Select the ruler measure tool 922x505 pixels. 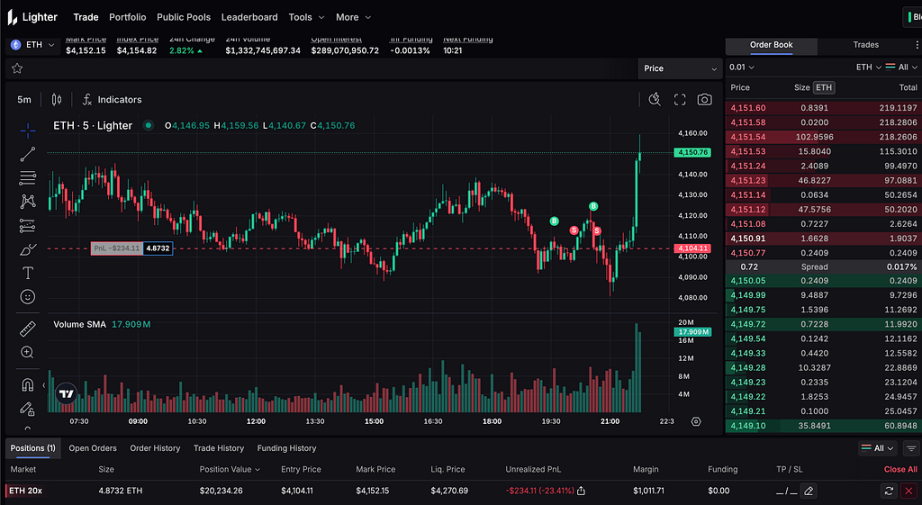(27, 329)
